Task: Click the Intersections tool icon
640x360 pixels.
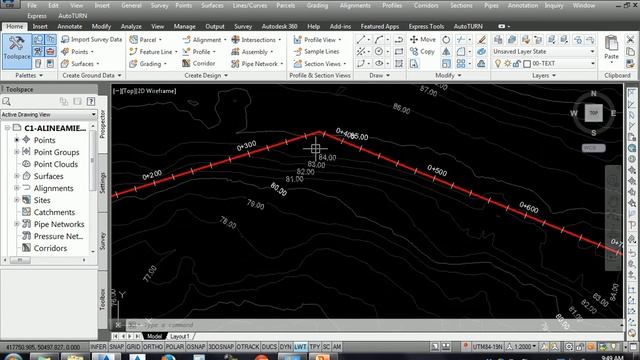Action: pos(235,40)
